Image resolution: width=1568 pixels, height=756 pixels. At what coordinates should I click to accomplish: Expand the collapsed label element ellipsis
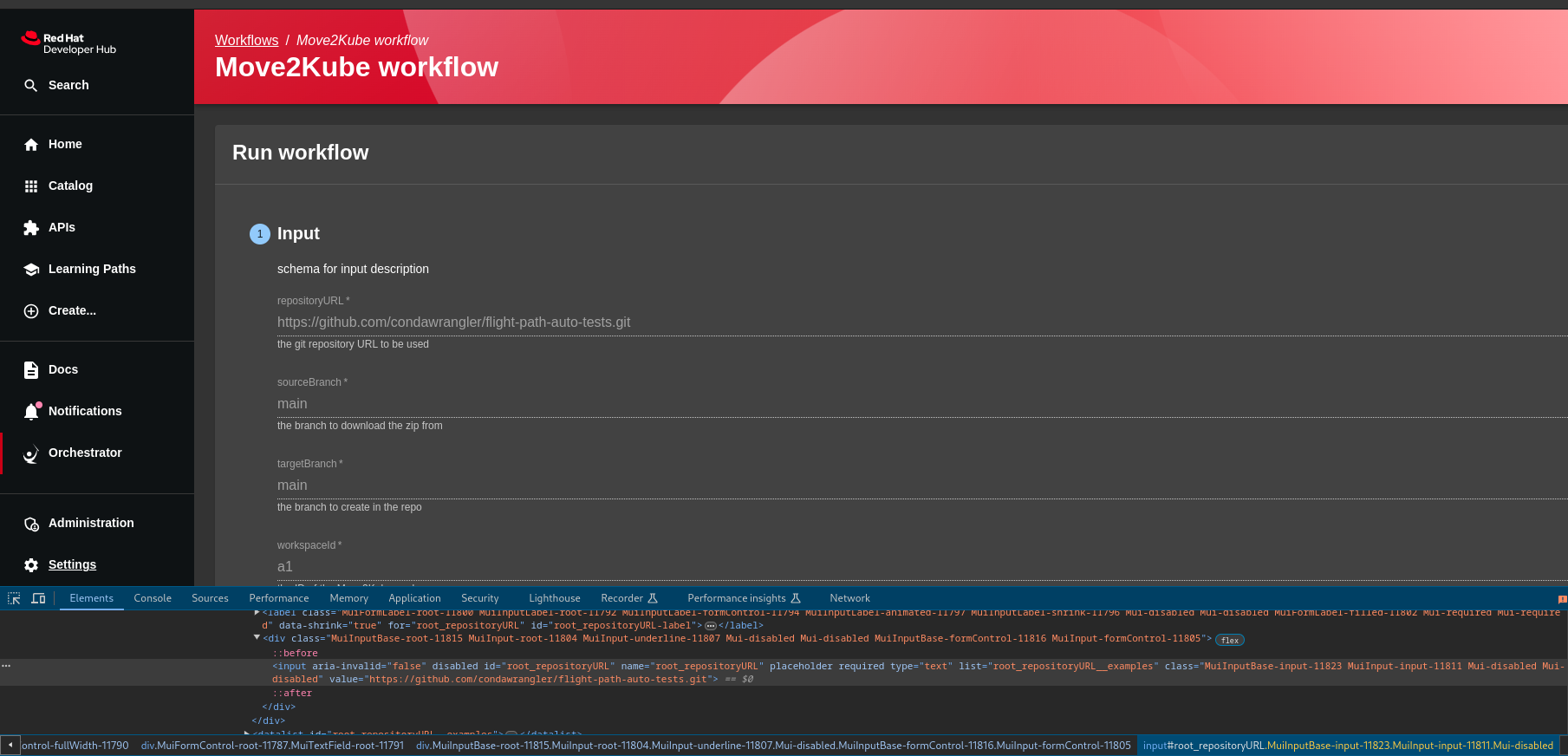(x=711, y=626)
